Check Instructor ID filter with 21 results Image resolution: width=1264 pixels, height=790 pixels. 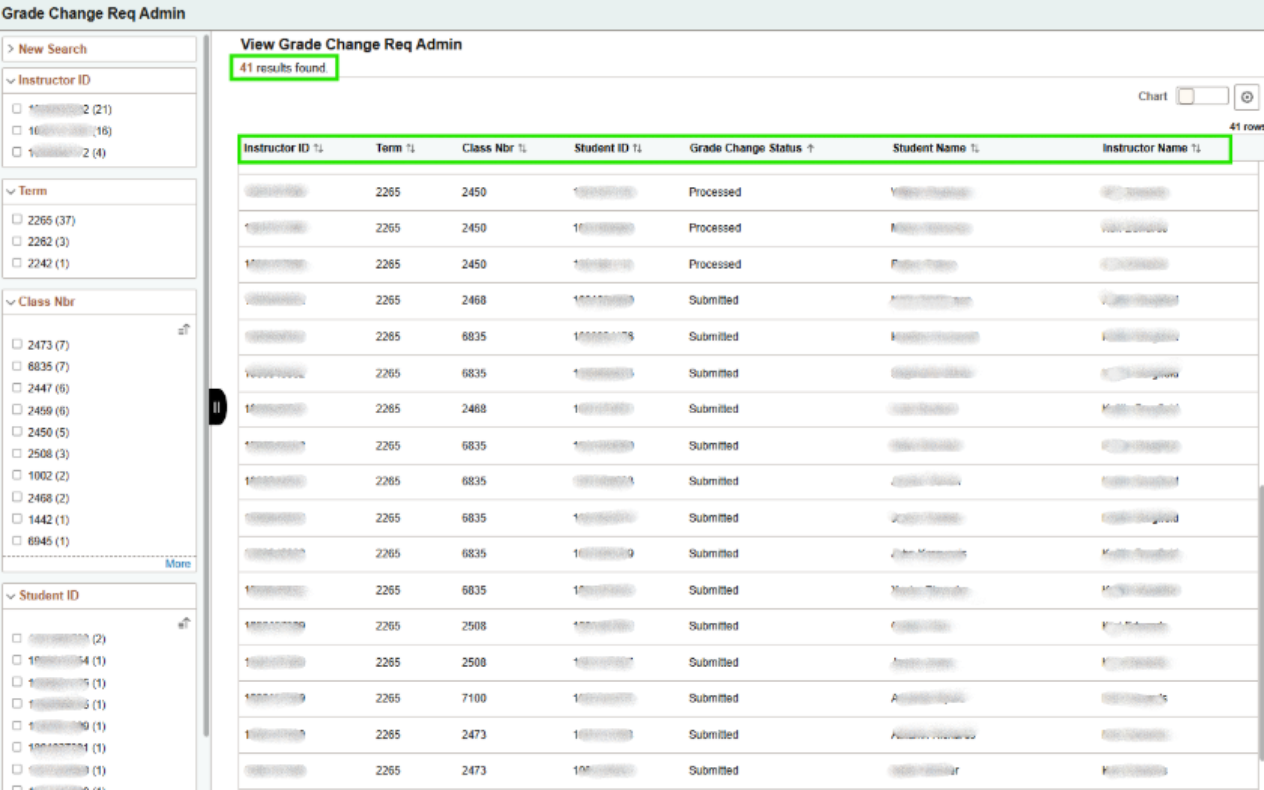pyautogui.click(x=16, y=108)
